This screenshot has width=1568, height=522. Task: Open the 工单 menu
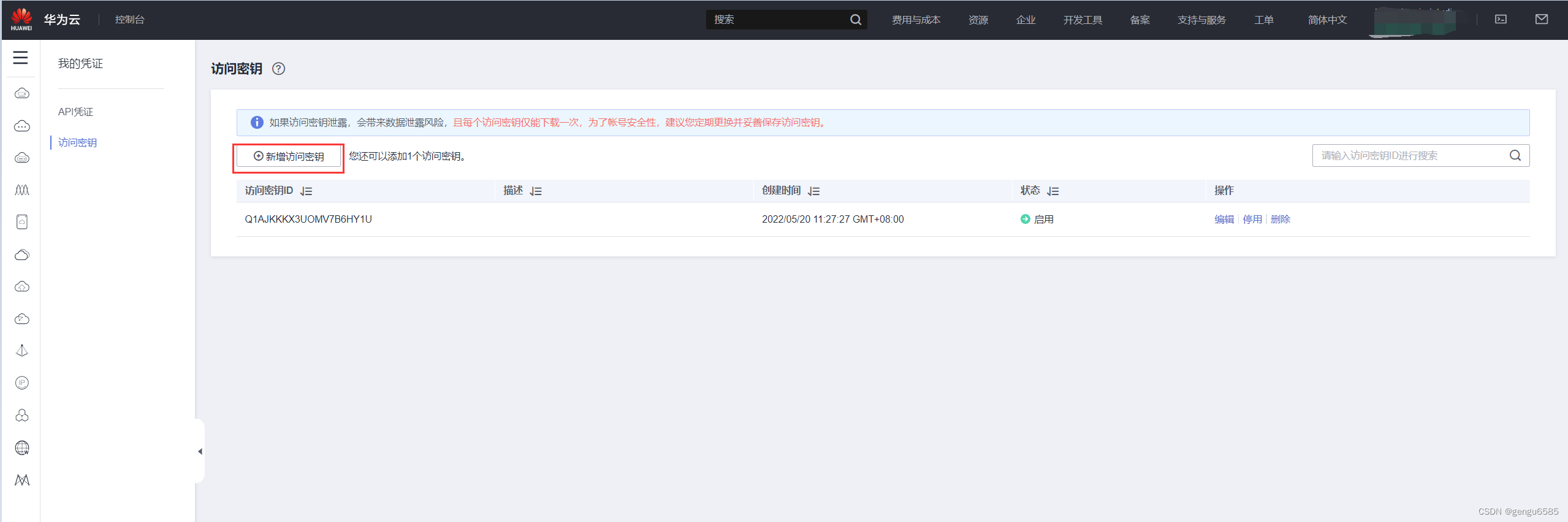1264,20
